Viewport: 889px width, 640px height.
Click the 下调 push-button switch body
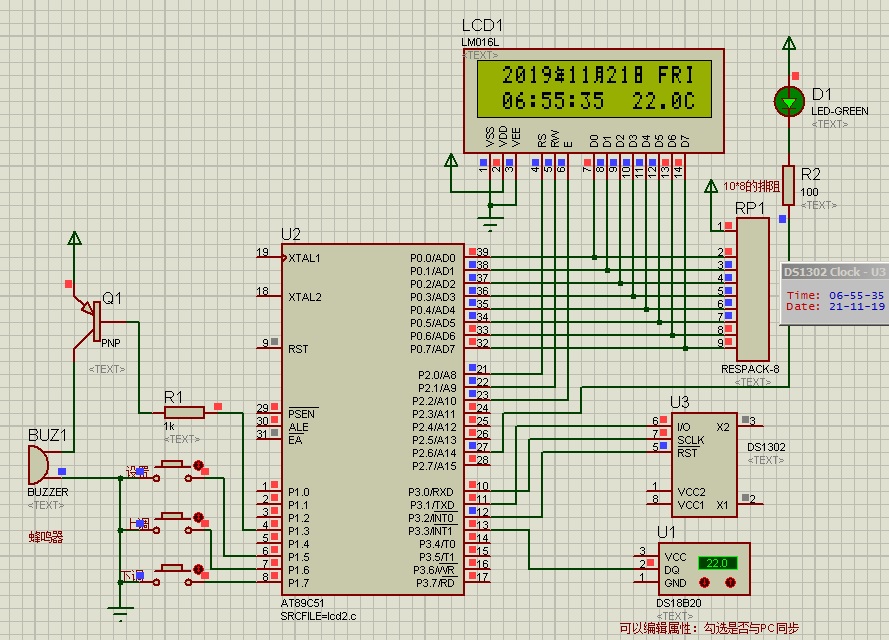click(x=172, y=574)
